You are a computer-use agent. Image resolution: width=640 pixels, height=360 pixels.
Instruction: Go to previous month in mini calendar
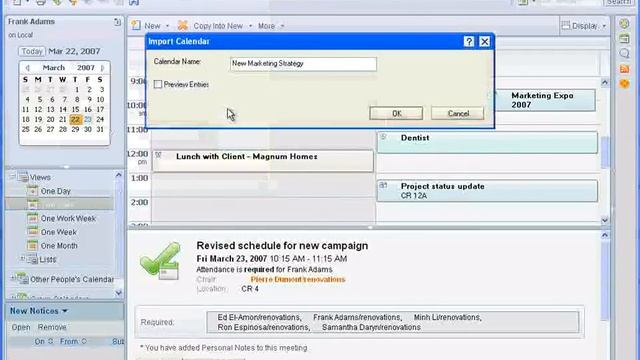tap(27, 68)
